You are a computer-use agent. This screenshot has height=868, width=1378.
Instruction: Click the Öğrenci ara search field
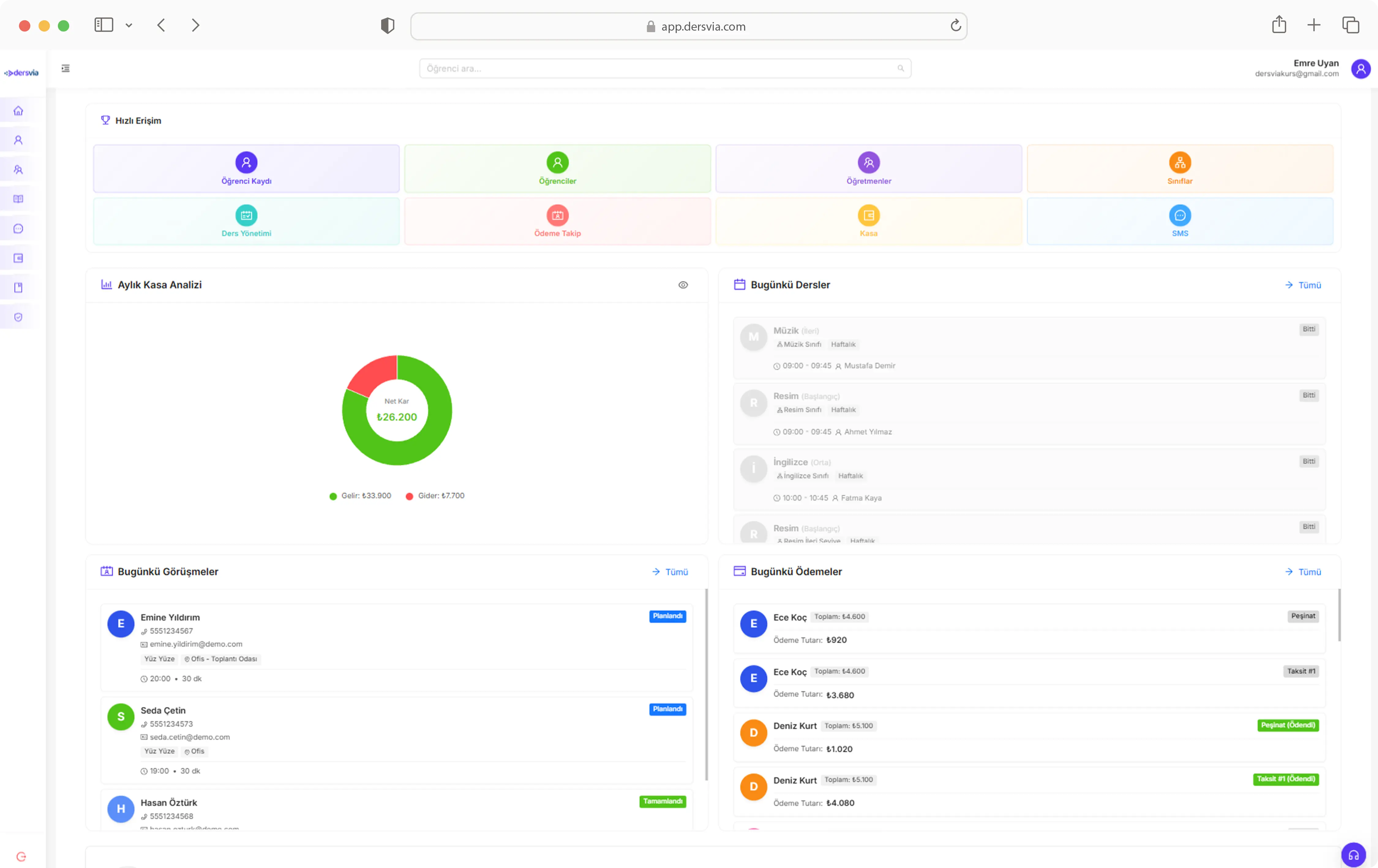(x=658, y=69)
